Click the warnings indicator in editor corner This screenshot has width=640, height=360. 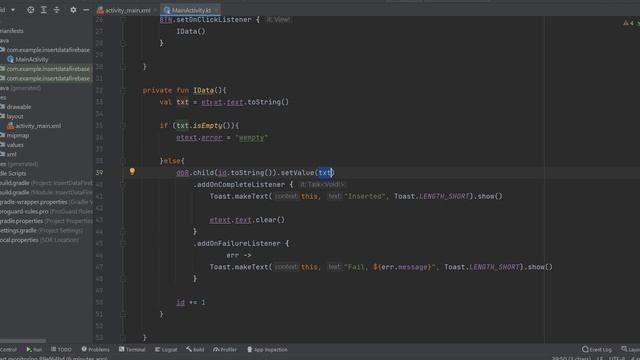coord(629,23)
